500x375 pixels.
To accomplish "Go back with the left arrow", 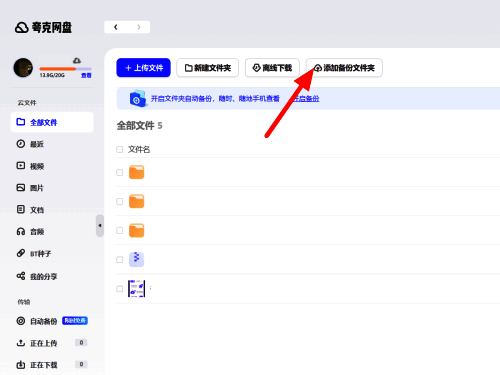I will coord(116,27).
